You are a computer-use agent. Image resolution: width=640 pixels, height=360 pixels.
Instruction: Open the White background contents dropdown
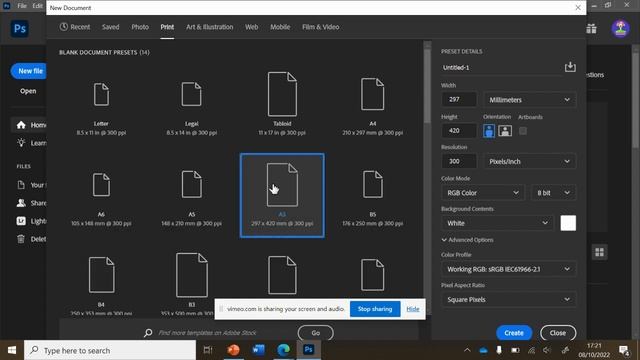point(498,223)
